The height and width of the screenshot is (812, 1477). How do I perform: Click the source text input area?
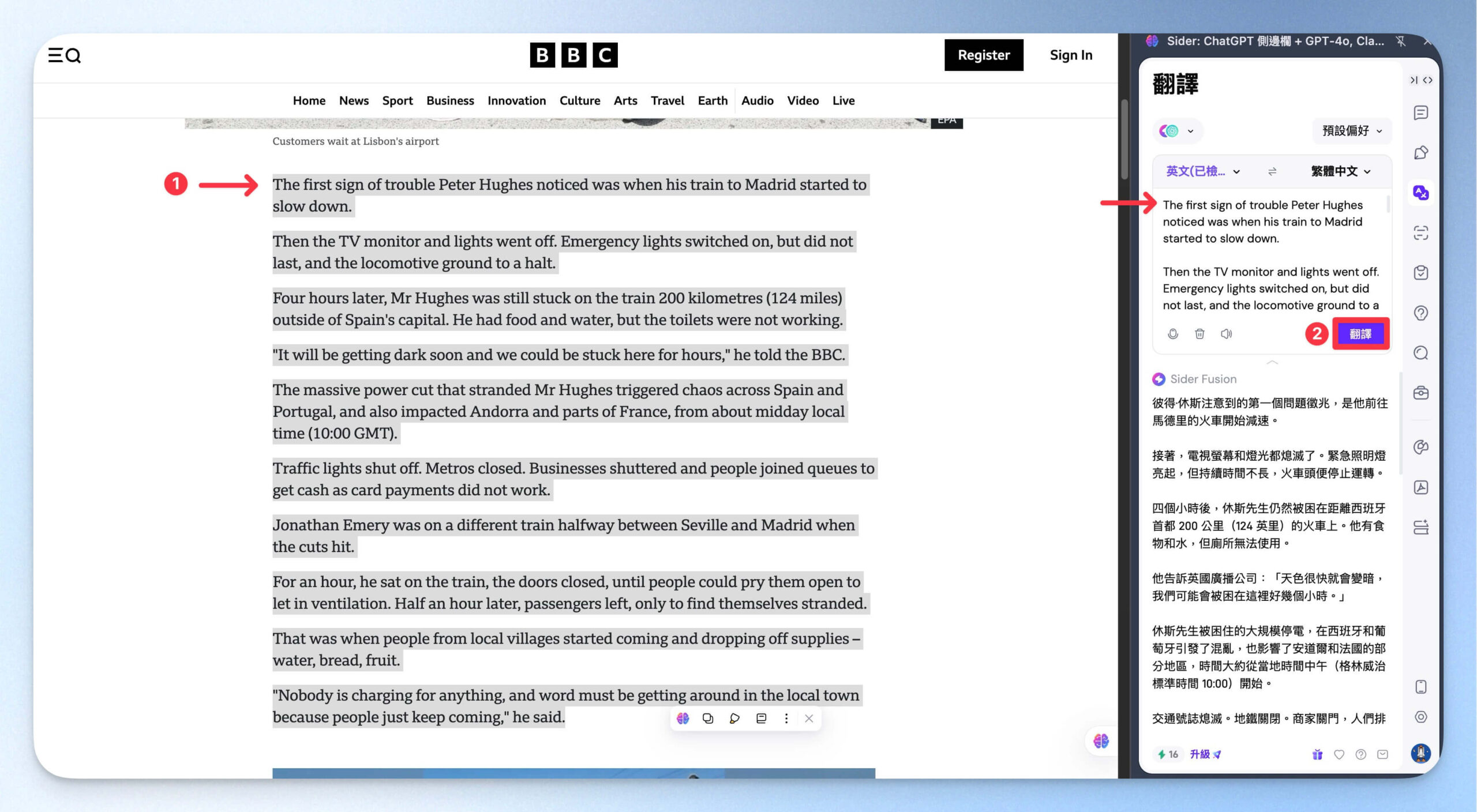(1270, 255)
